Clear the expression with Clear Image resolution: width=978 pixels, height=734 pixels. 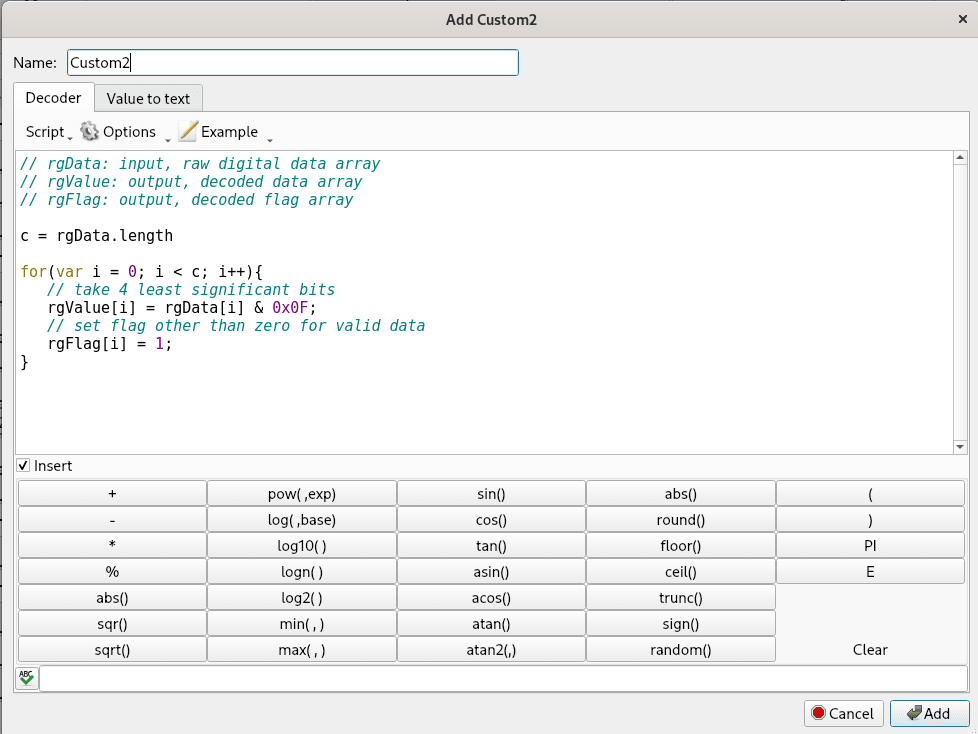(x=870, y=649)
